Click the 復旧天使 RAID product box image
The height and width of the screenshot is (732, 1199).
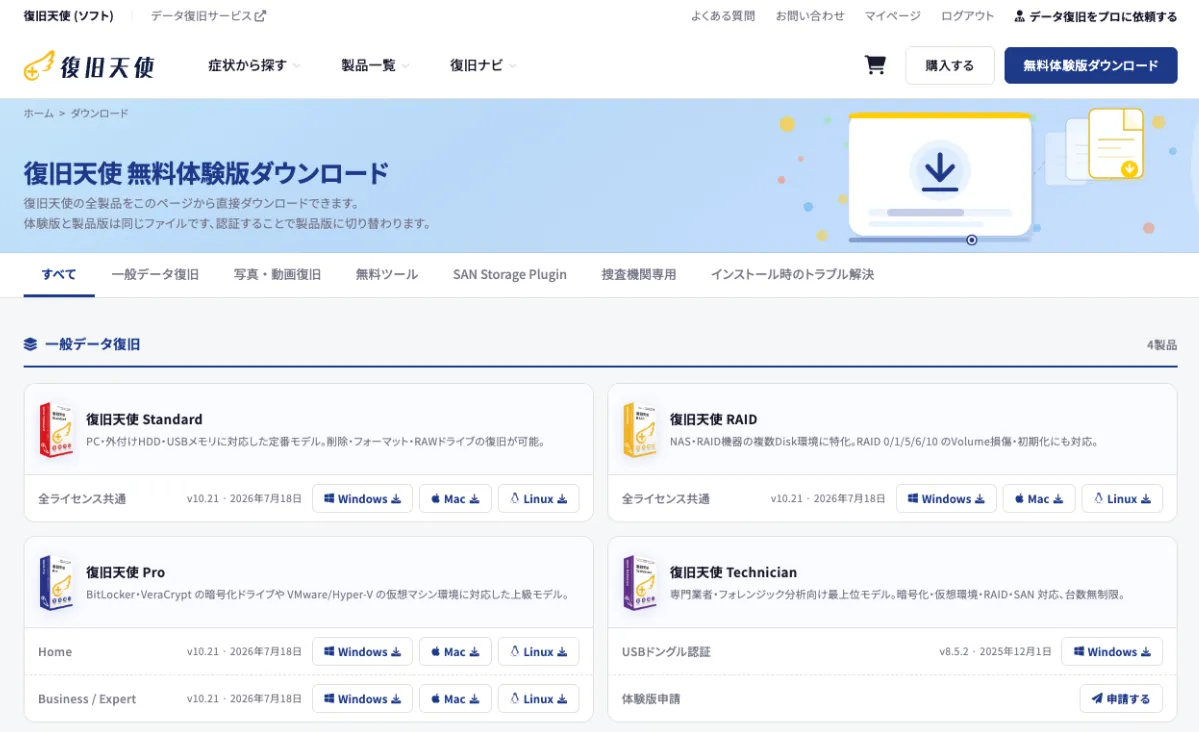tap(639, 430)
